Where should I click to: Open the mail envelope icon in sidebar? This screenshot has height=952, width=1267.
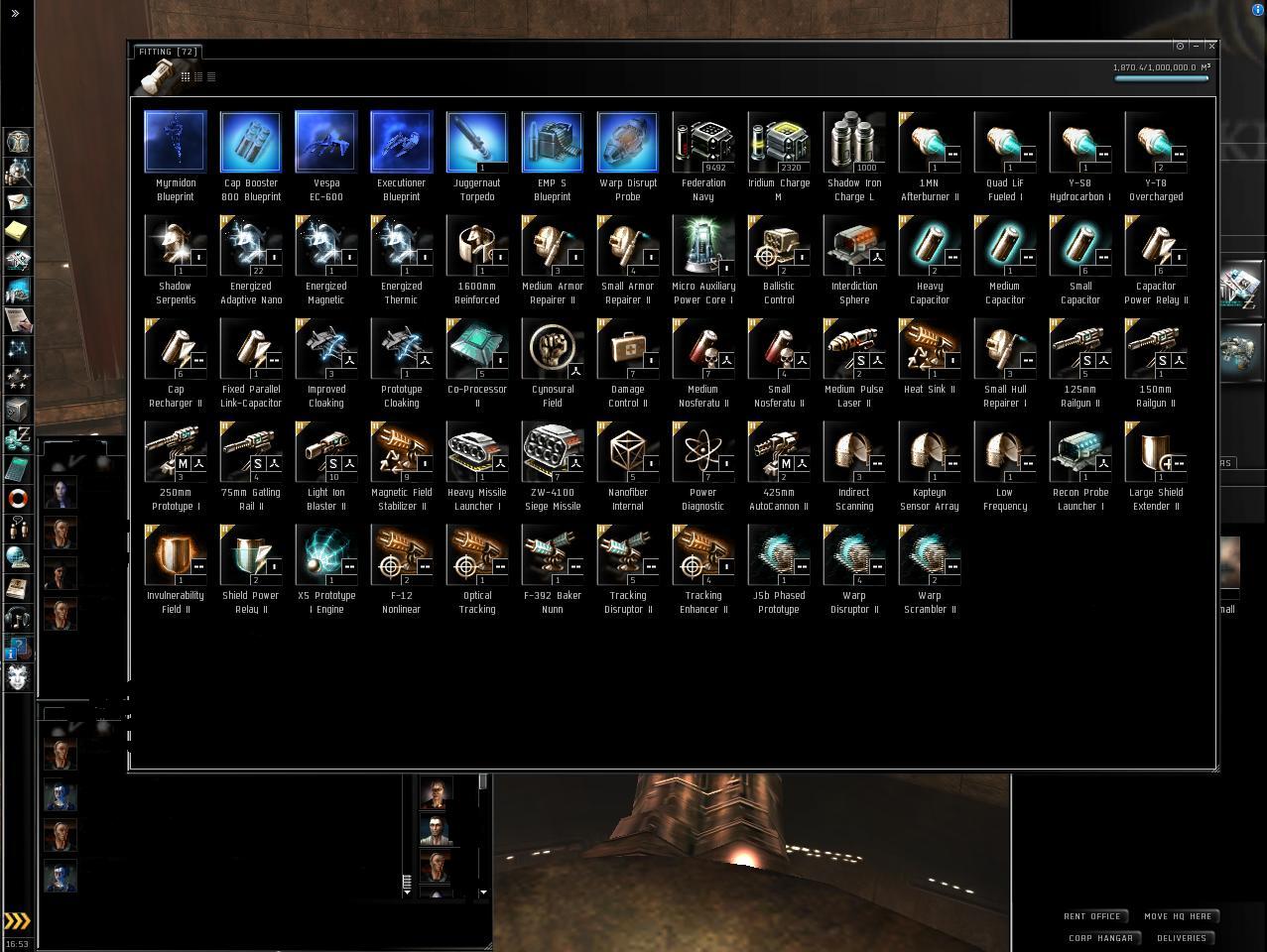[x=18, y=201]
